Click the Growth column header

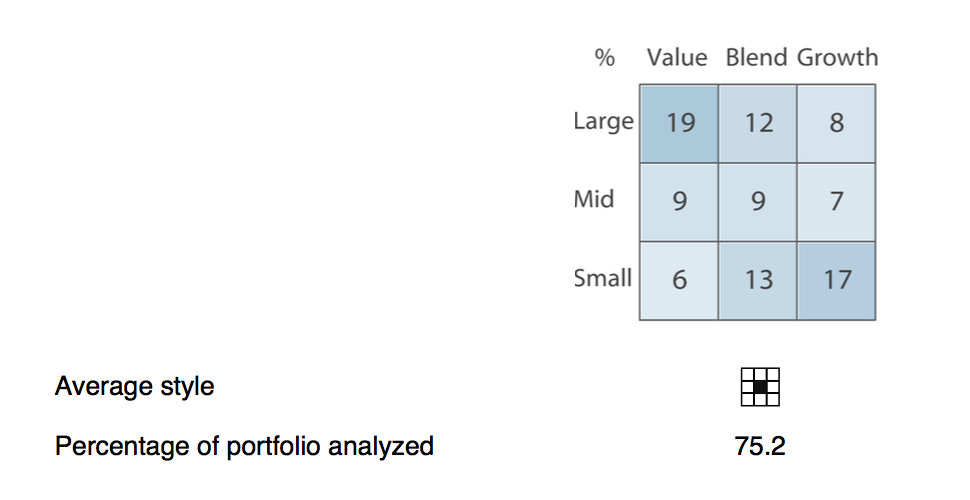click(837, 58)
